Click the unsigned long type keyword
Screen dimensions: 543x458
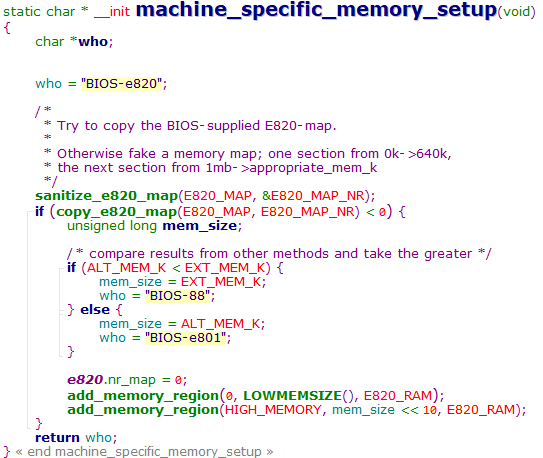112,226
